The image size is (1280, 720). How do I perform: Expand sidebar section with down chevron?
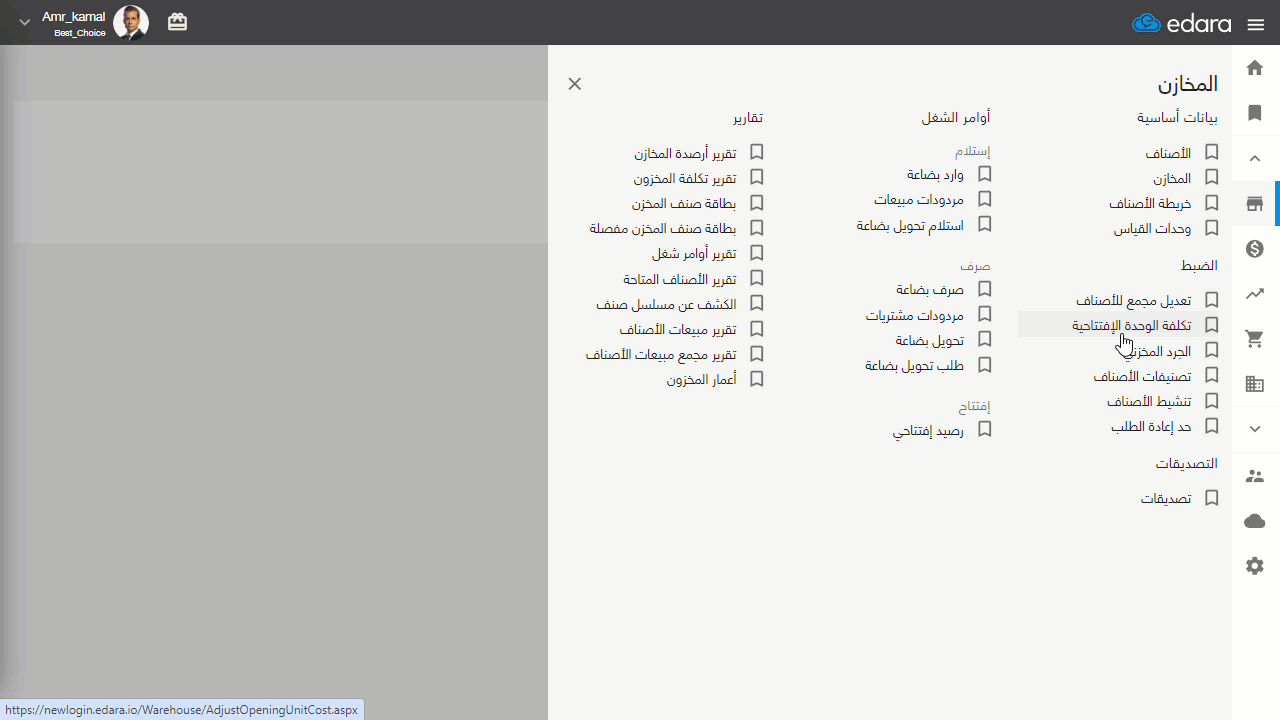pyautogui.click(x=1255, y=429)
